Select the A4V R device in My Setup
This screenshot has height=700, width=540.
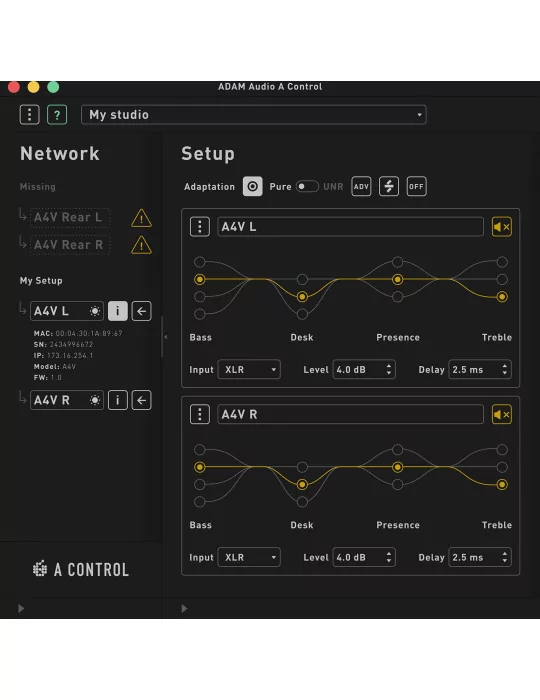pyautogui.click(x=66, y=400)
